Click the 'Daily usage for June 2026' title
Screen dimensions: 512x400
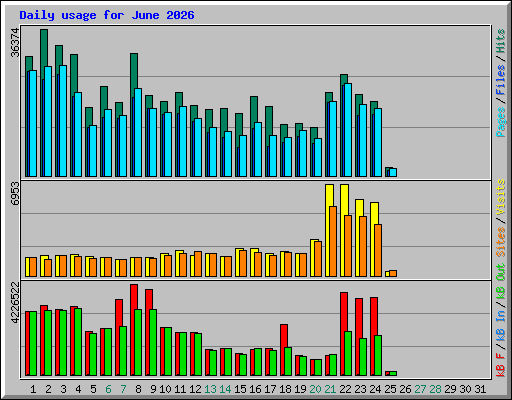107,15
